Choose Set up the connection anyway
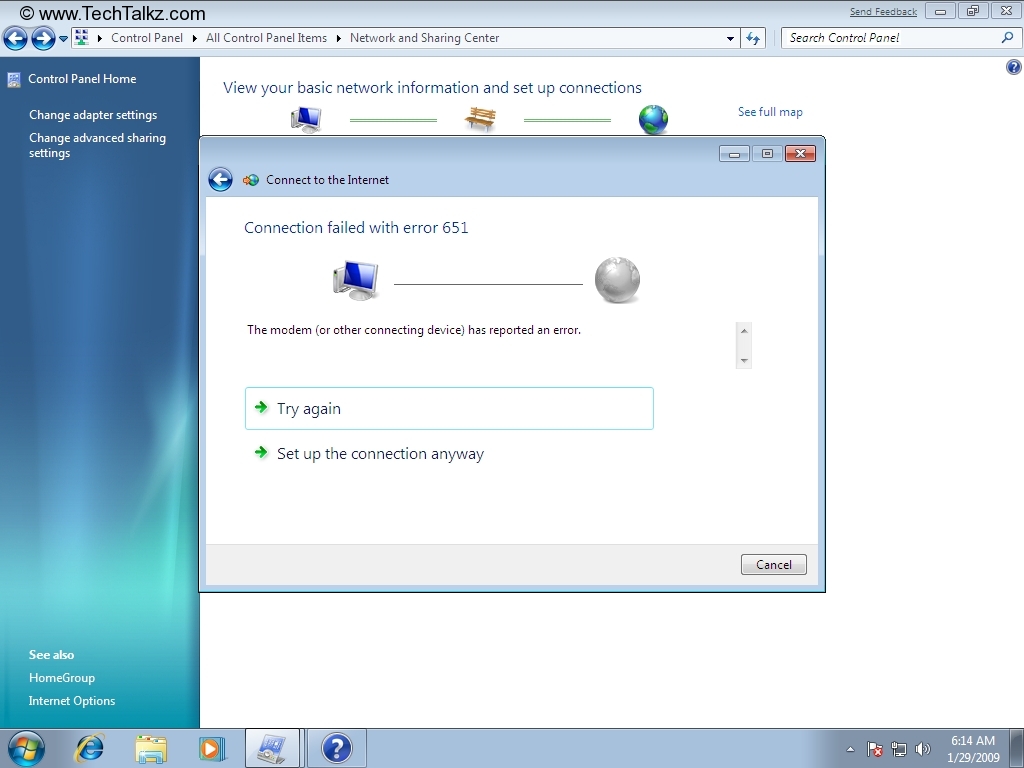The width and height of the screenshot is (1024, 768). tap(380, 454)
